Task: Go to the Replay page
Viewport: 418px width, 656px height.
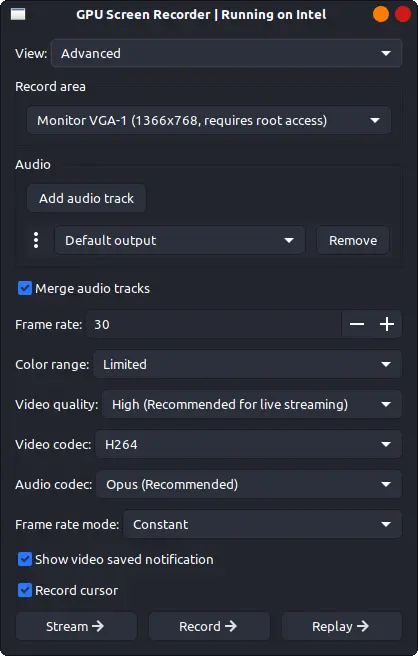Action: tap(342, 626)
